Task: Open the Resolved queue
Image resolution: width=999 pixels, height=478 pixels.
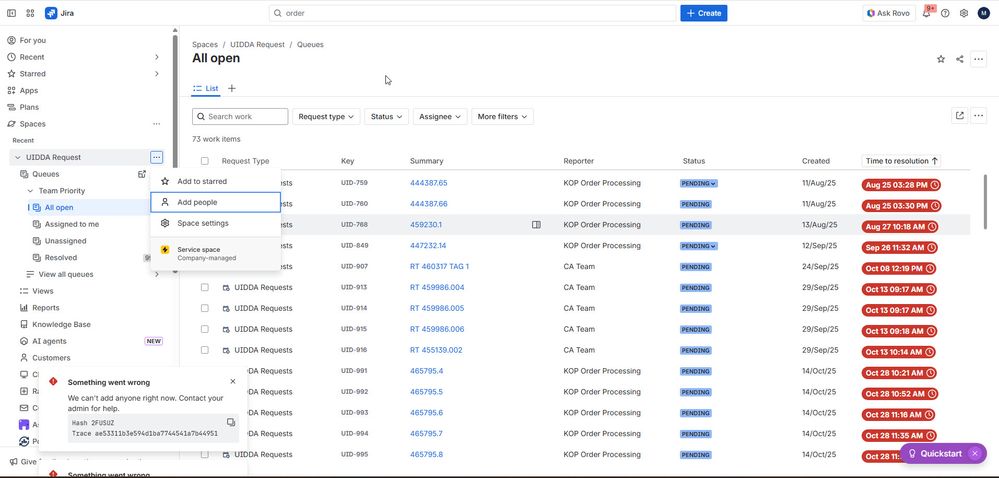Action: click(61, 257)
